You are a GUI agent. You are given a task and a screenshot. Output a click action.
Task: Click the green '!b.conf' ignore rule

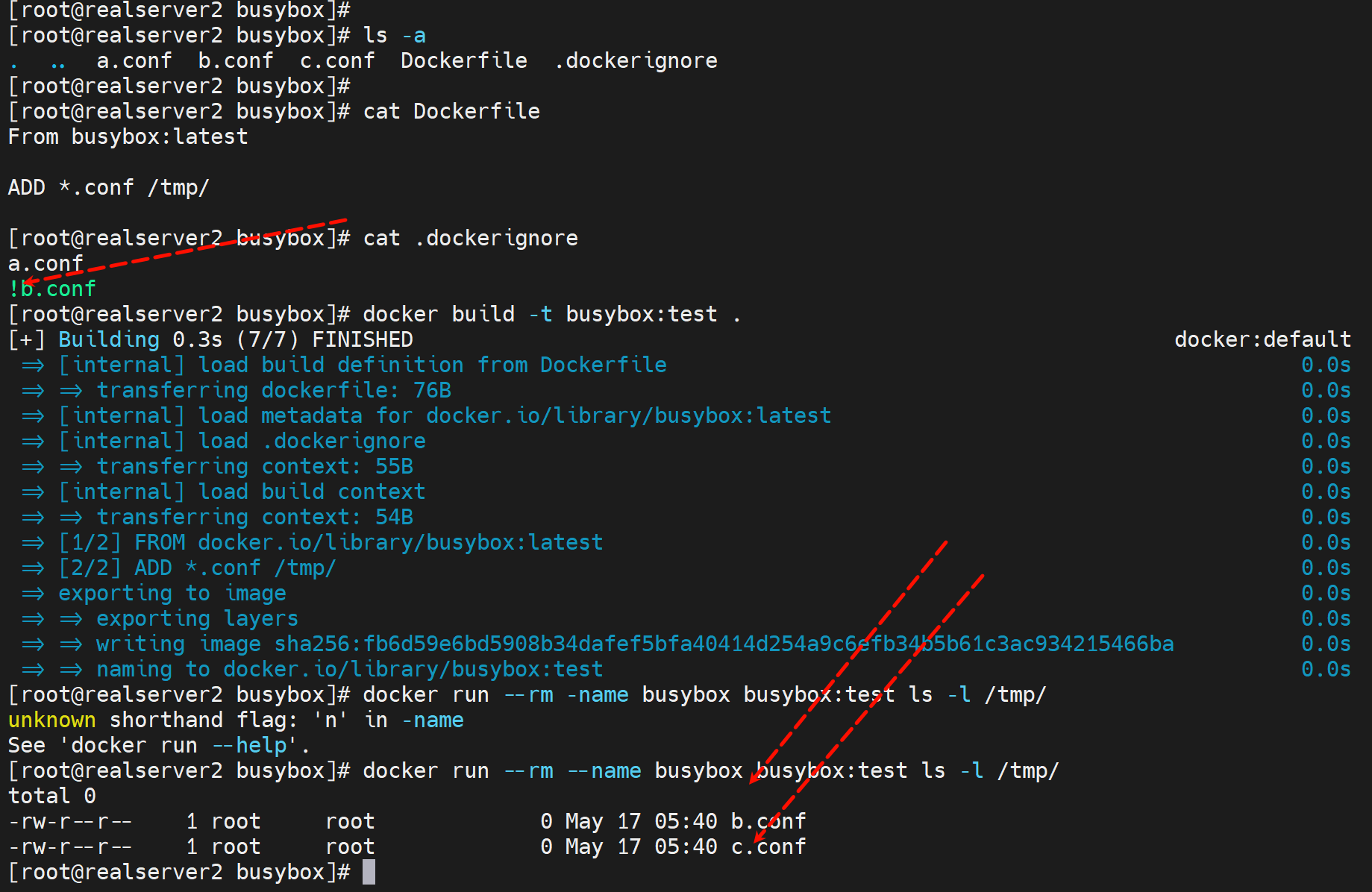(52, 289)
